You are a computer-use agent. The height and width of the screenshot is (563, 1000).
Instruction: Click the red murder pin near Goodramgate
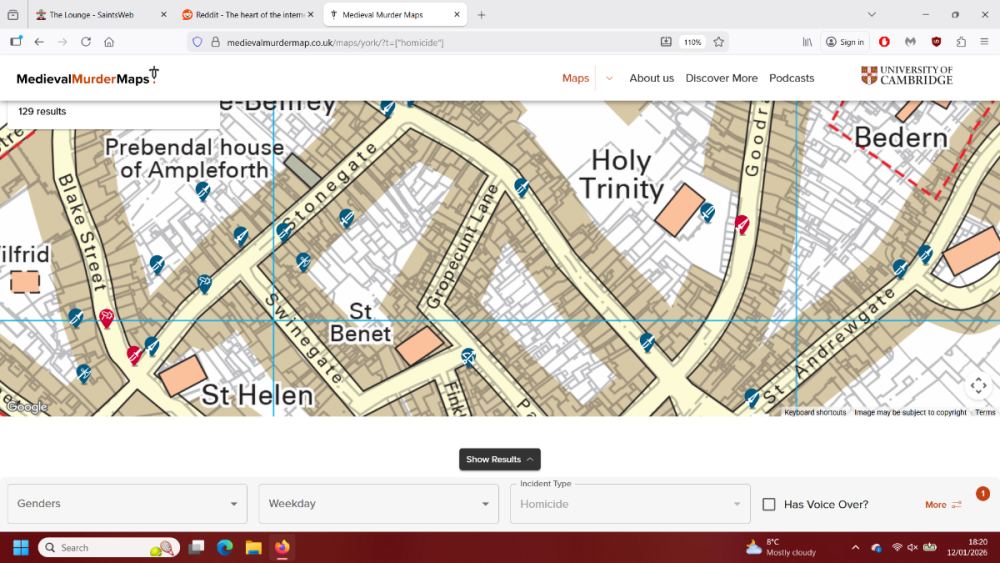pos(742,223)
